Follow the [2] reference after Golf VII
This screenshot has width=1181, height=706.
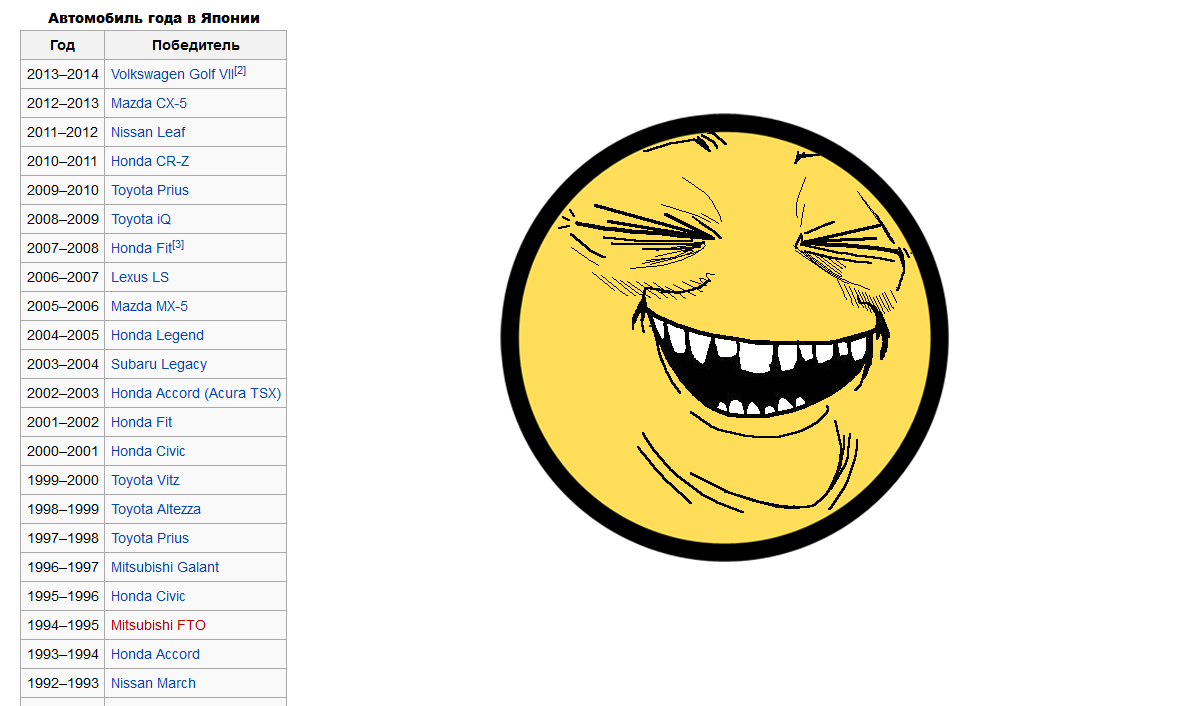(x=240, y=71)
